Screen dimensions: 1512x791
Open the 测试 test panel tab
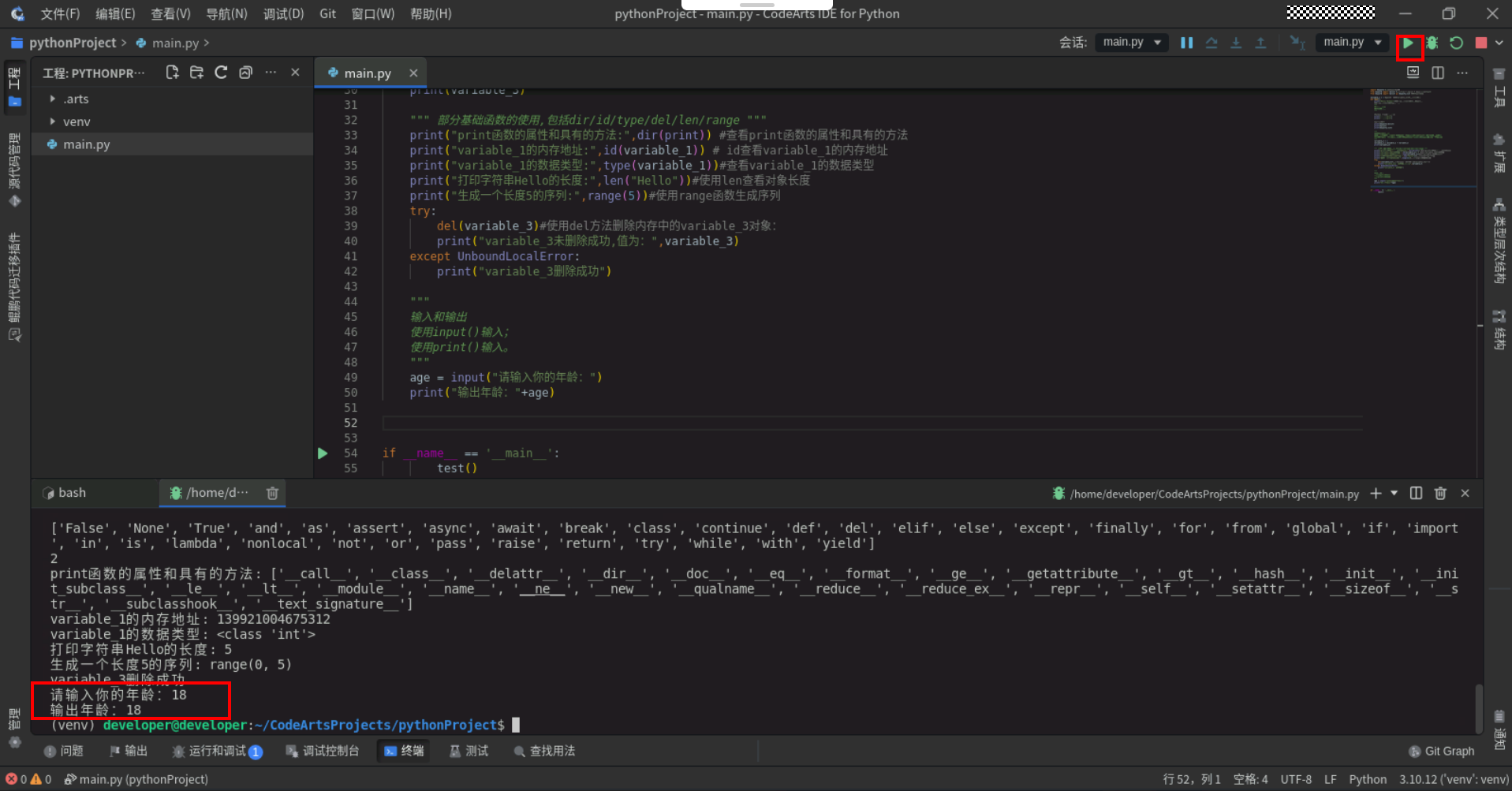tap(469, 751)
